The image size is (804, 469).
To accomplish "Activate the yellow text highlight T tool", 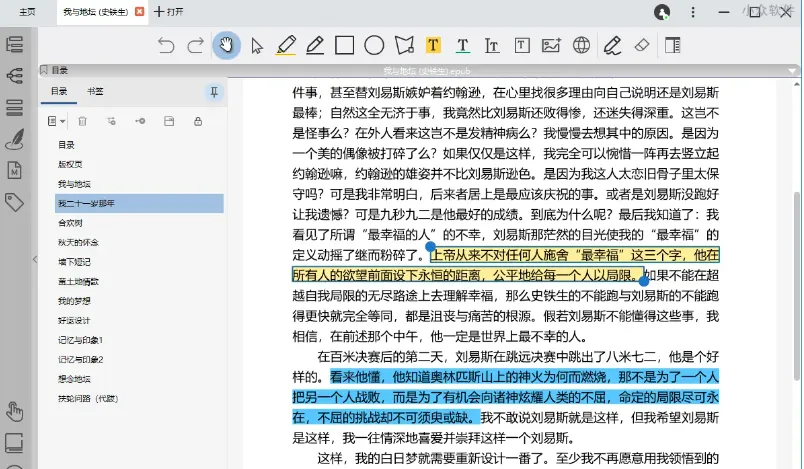I will pos(433,45).
